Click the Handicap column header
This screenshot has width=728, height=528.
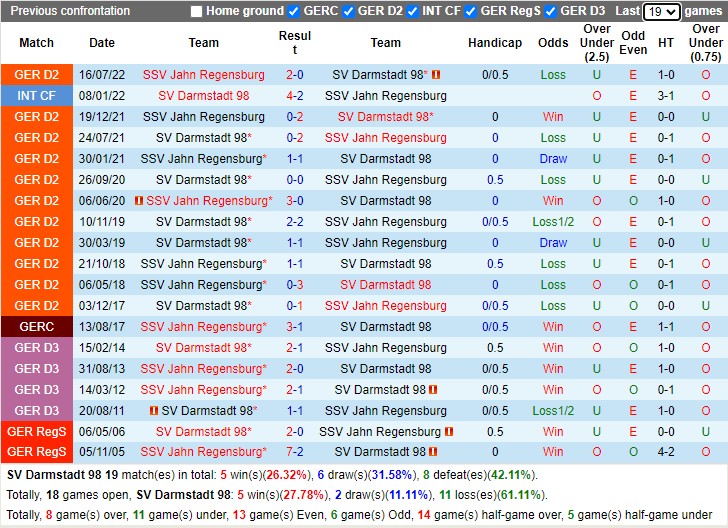pos(495,43)
